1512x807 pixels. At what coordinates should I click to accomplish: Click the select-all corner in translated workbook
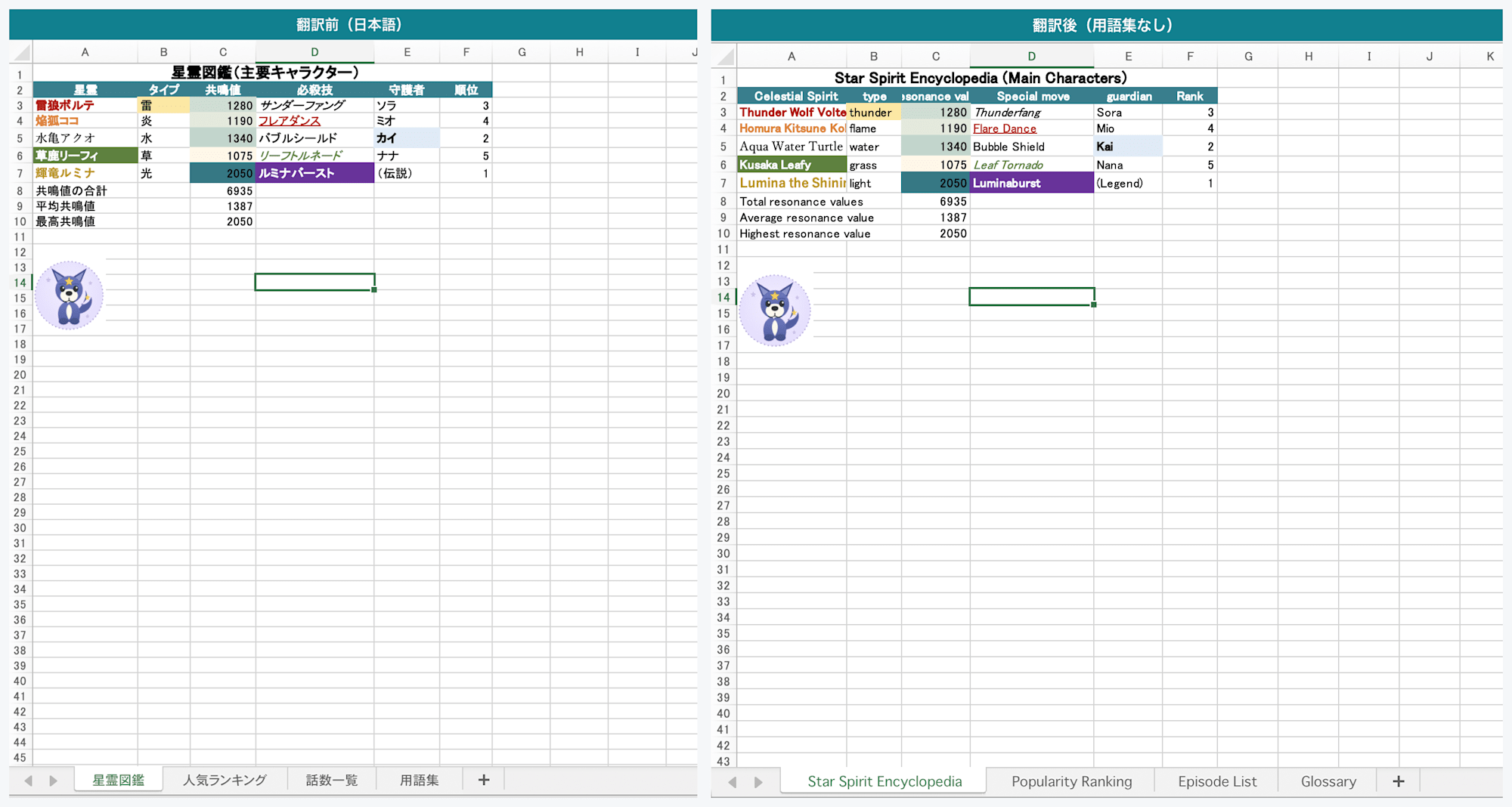[724, 57]
